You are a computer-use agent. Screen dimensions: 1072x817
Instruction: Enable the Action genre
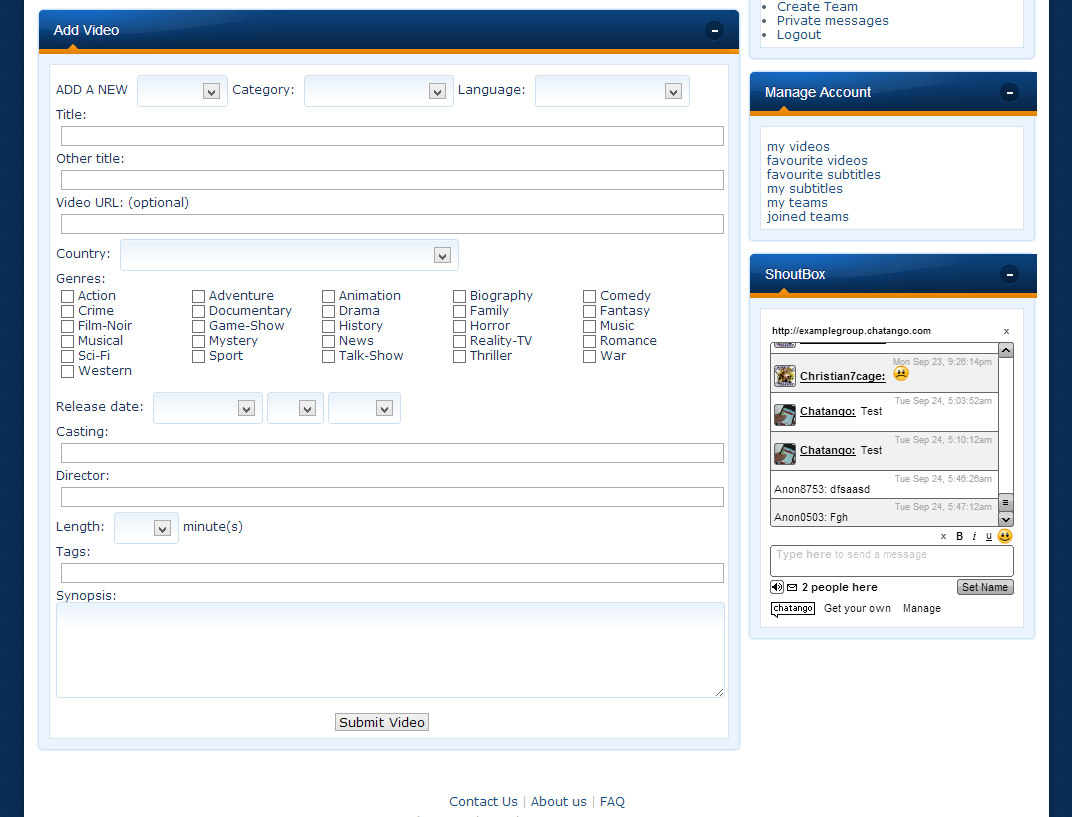coord(67,295)
